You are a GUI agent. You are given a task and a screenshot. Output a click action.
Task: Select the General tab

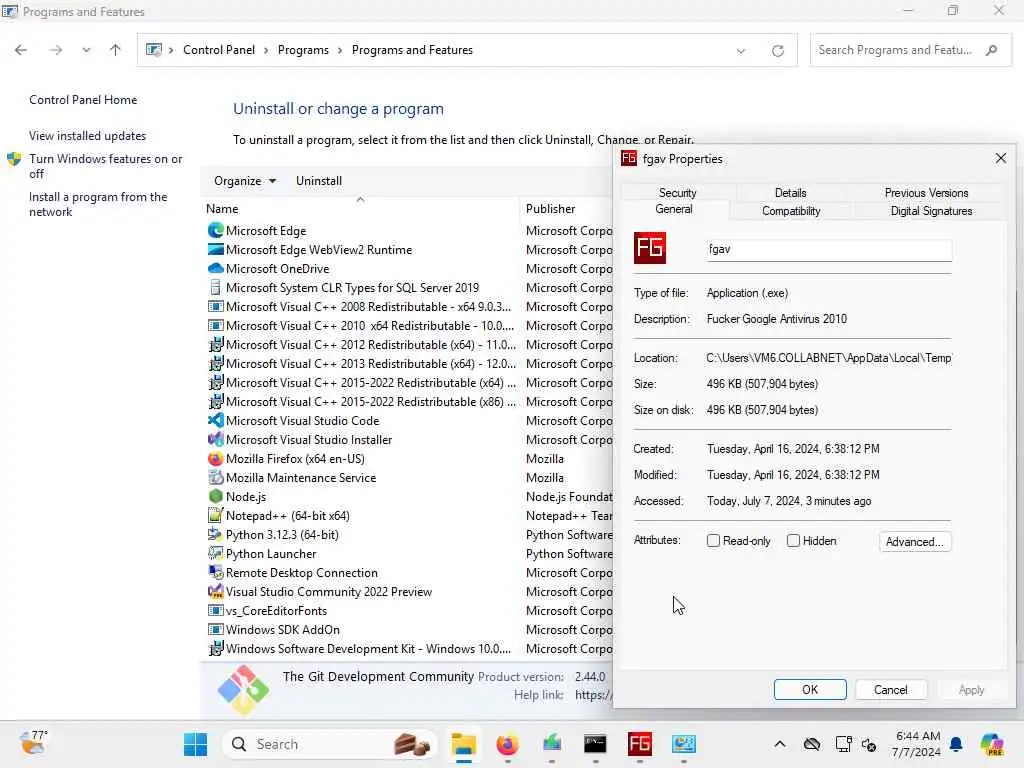(x=673, y=209)
